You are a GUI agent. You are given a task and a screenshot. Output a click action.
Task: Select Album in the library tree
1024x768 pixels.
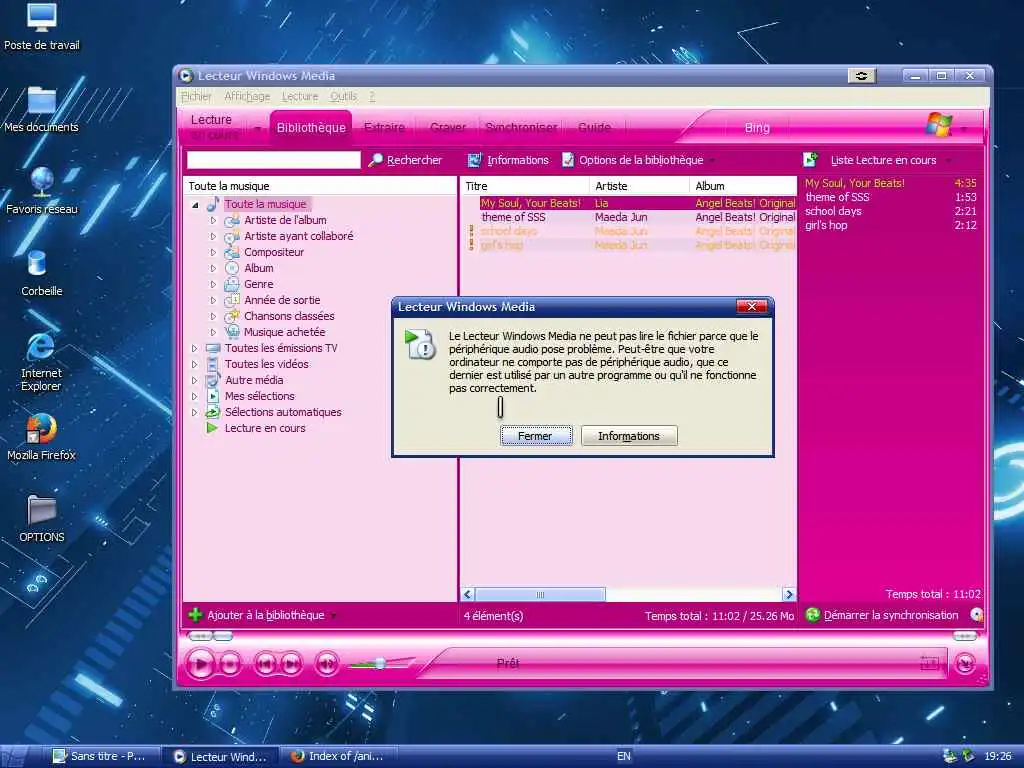tap(259, 268)
